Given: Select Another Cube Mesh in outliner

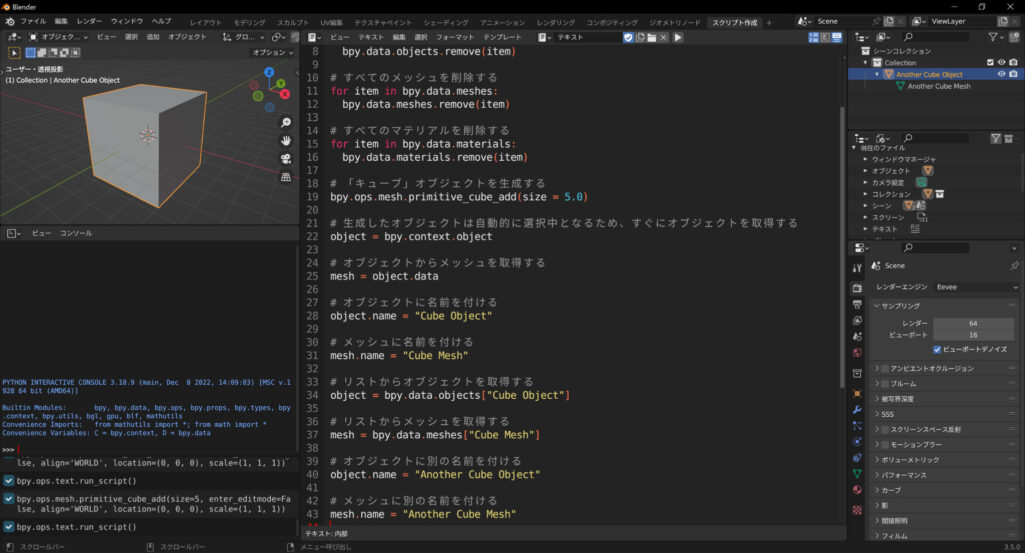Looking at the screenshot, I should (x=939, y=86).
